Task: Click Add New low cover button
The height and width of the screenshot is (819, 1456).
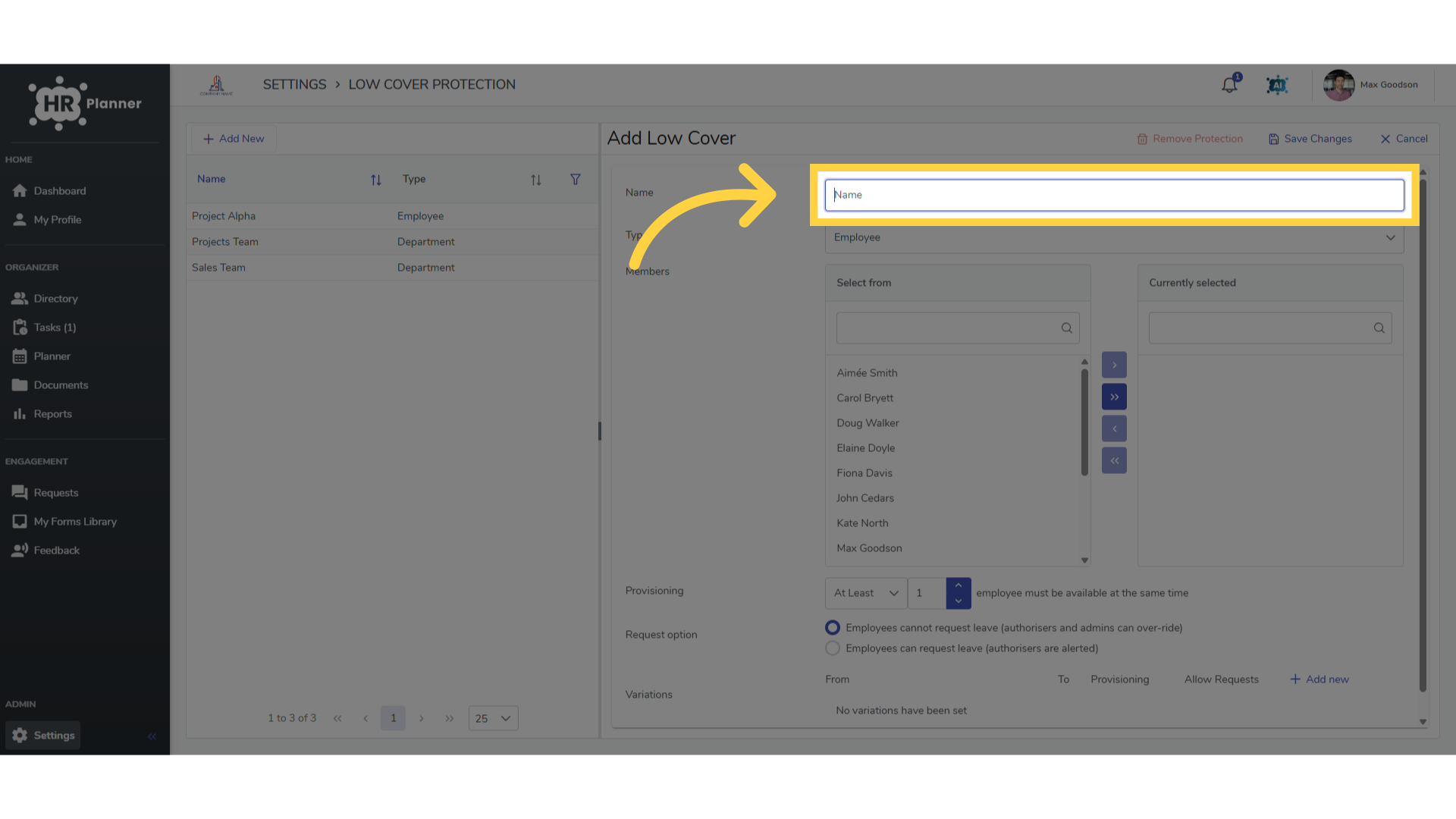Action: tap(234, 139)
